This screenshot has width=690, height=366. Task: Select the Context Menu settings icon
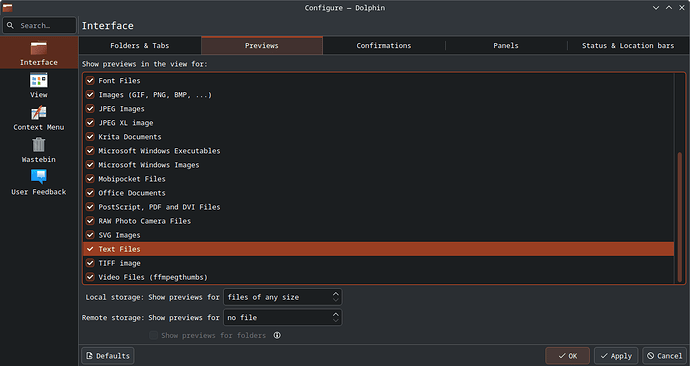point(39,113)
